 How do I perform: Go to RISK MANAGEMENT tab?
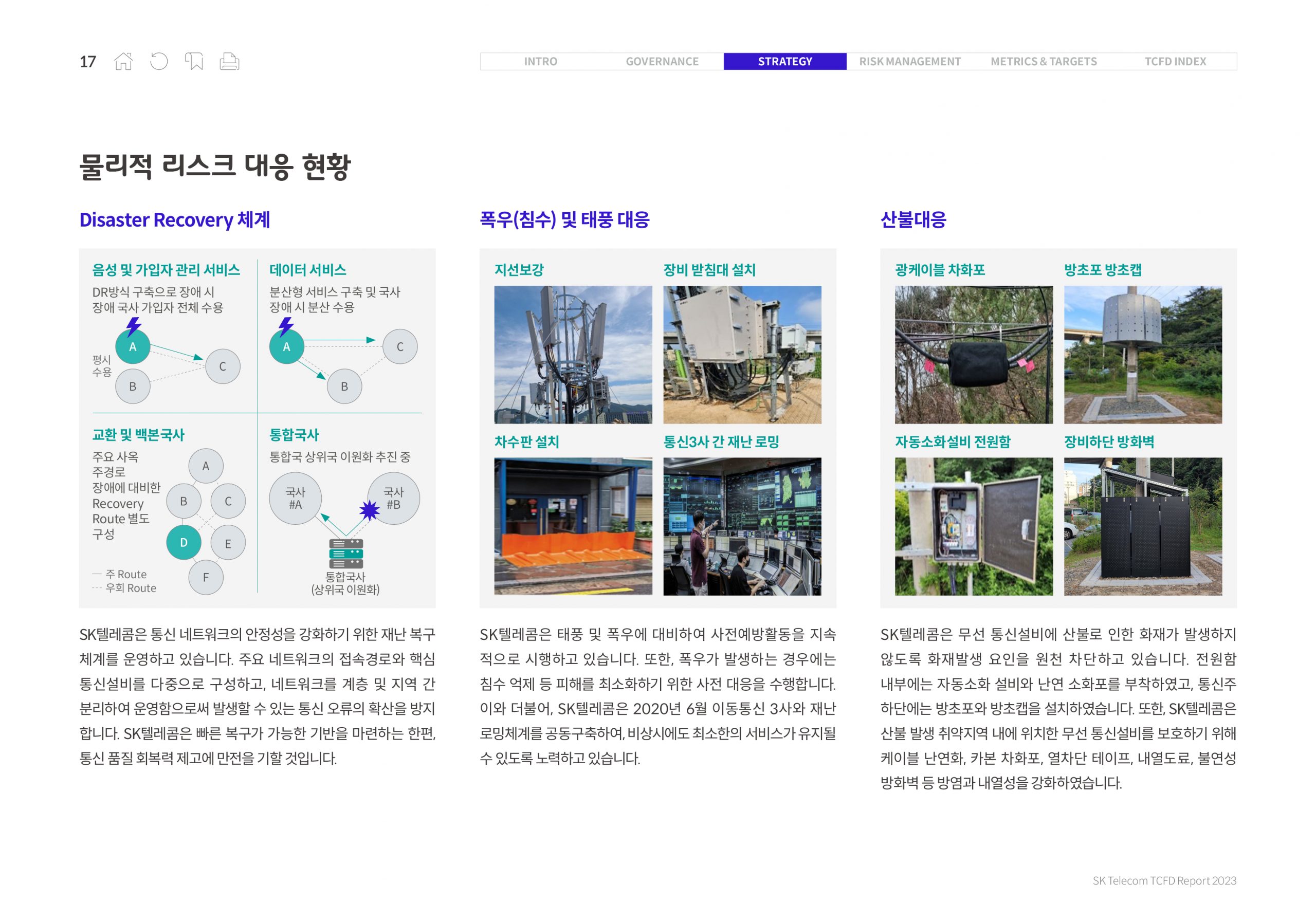coord(909,61)
